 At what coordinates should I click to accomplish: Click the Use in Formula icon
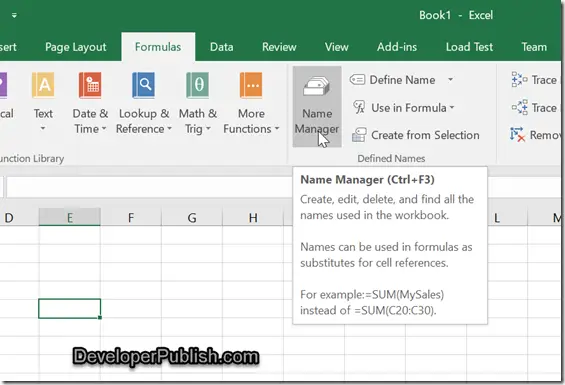click(x=359, y=107)
